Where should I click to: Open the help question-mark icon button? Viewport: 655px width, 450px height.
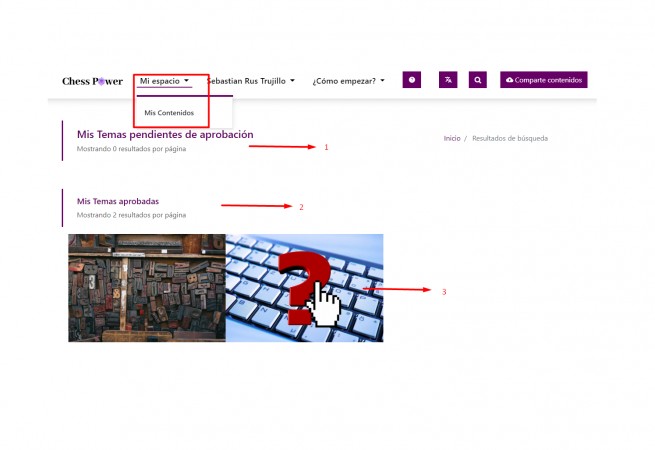point(411,80)
